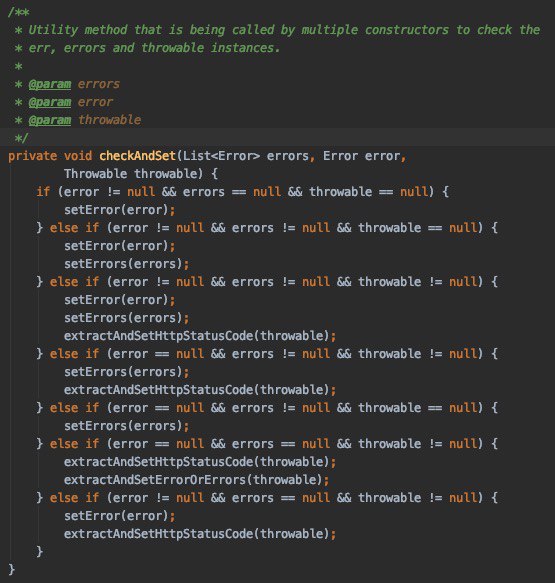Click comment 'err, errors and throwable instances.'

(x=154, y=48)
